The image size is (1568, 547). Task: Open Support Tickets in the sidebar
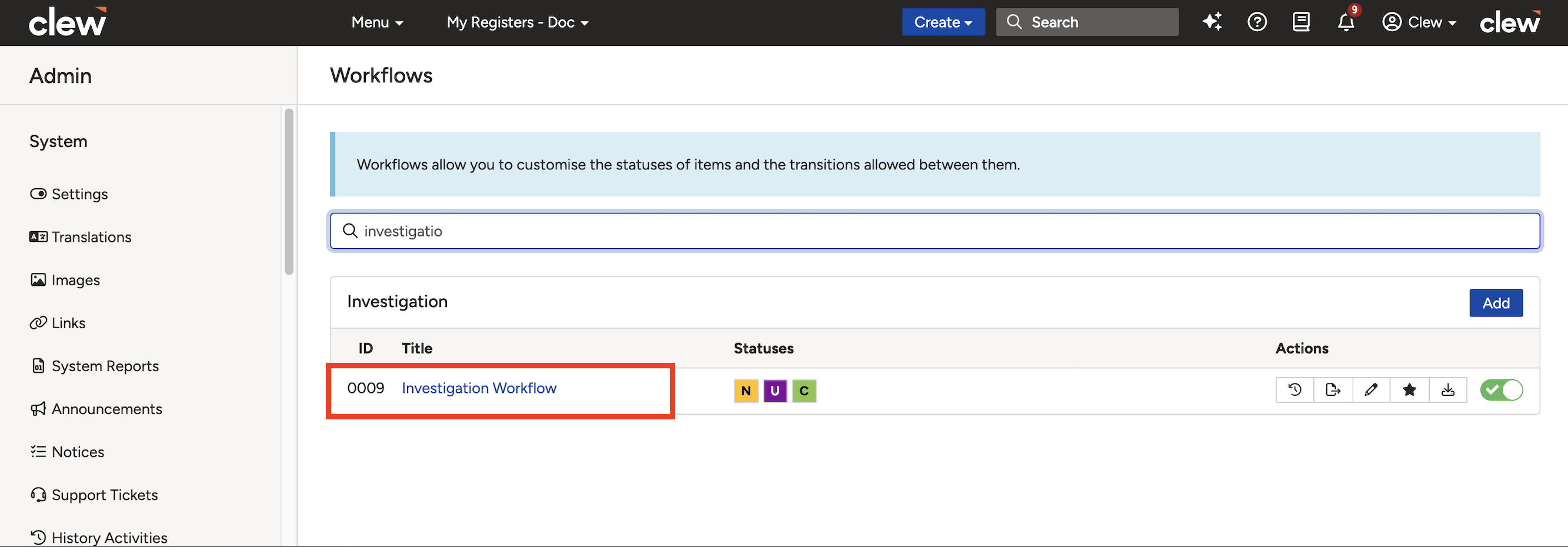(x=94, y=495)
